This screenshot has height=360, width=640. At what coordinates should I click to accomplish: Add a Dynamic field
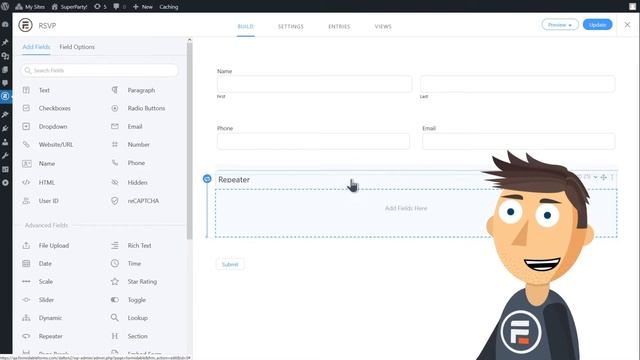coord(50,318)
